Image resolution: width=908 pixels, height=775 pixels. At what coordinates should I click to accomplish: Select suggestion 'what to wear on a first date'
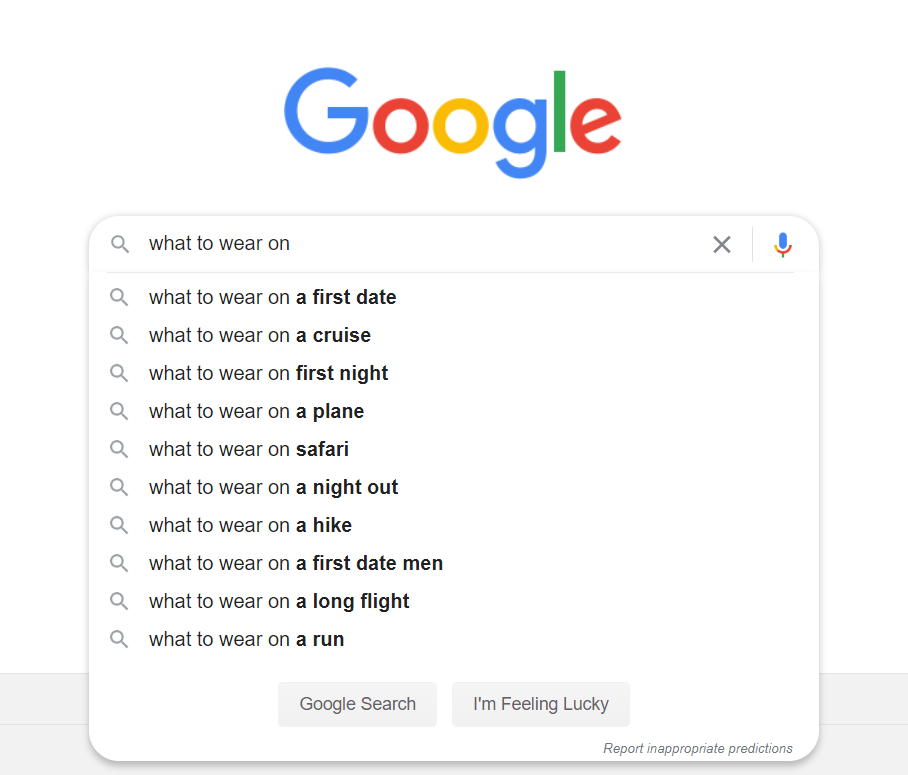454,297
